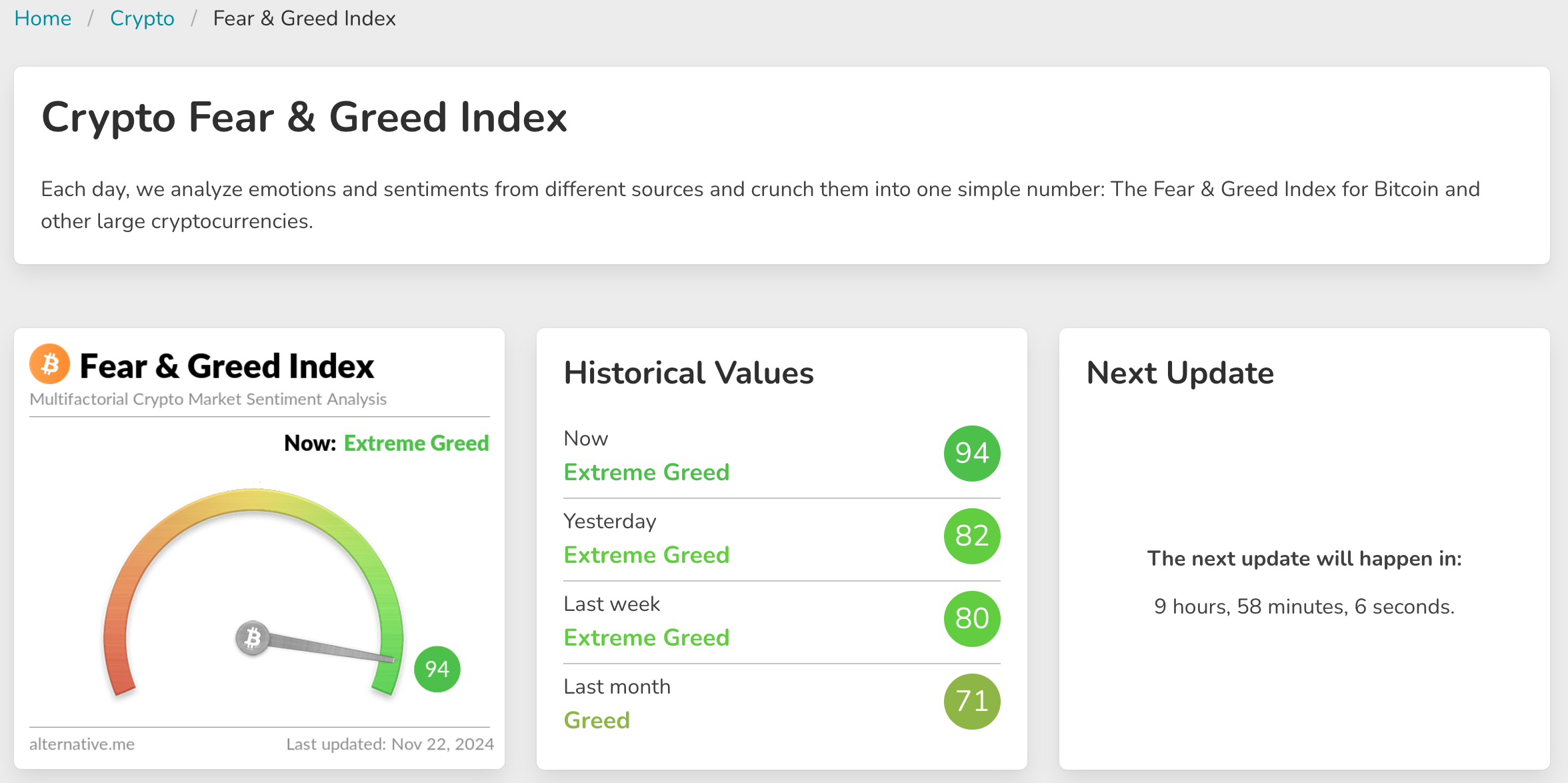Image resolution: width=1568 pixels, height=783 pixels.
Task: Click the Crypto Fear & Greed Index title
Action: [x=304, y=117]
